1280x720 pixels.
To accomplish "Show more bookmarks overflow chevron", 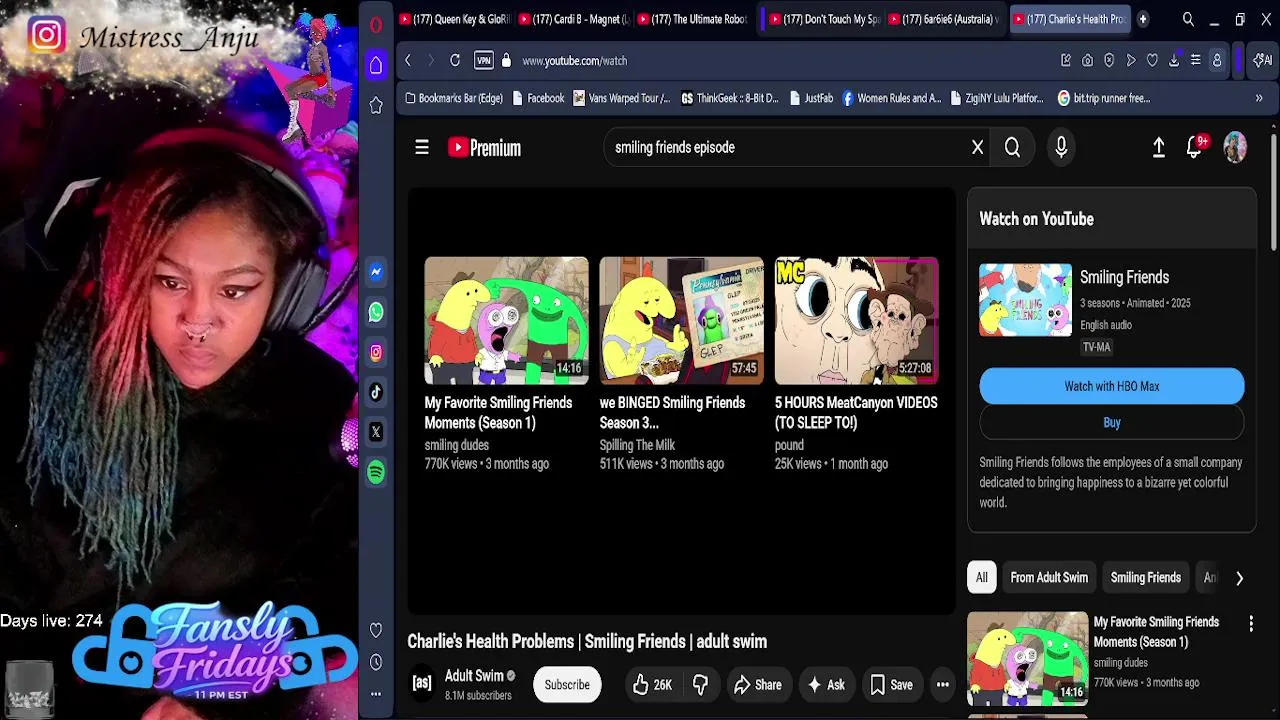I will [1259, 98].
